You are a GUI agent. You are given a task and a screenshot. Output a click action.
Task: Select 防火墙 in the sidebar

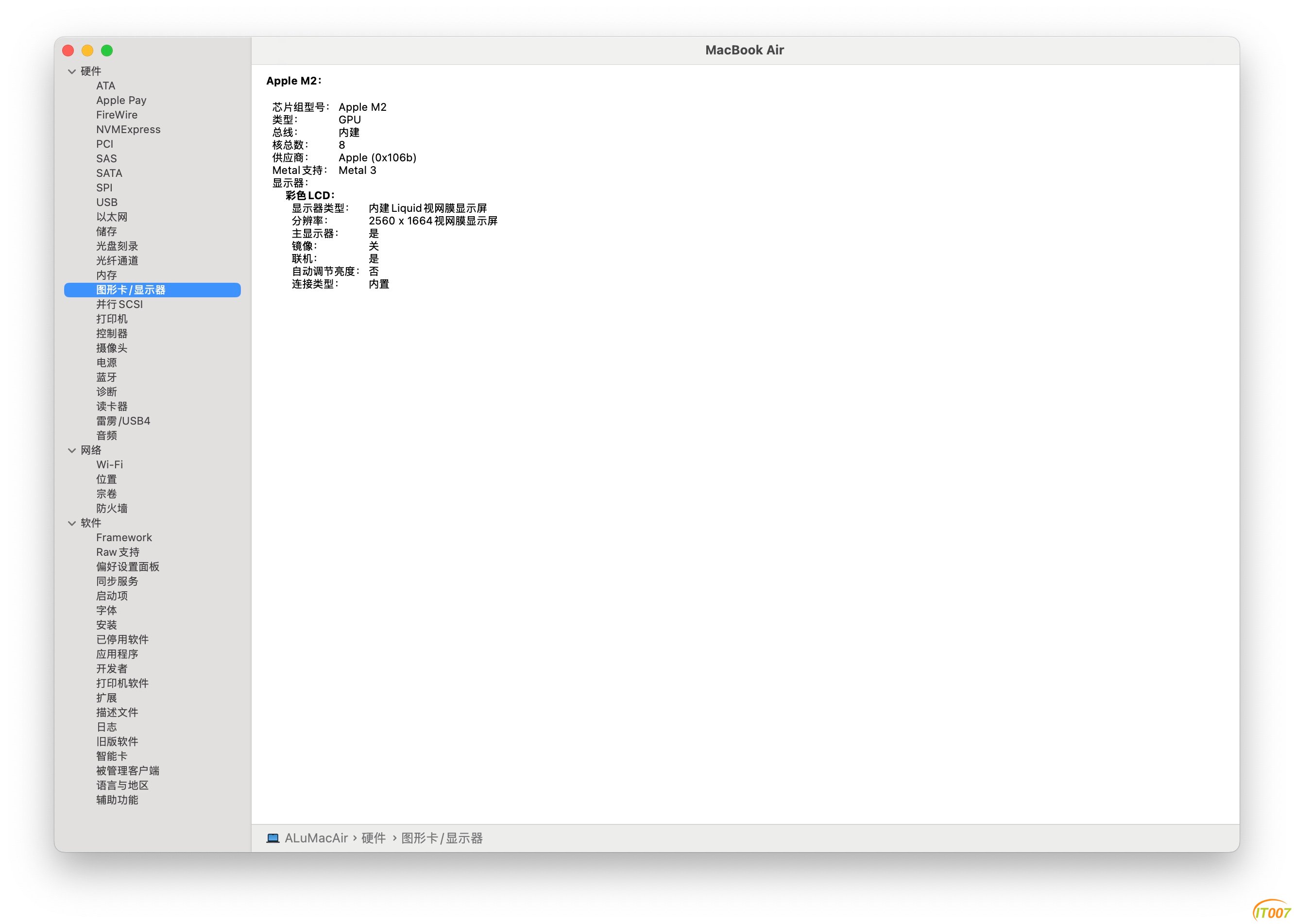click(x=112, y=509)
